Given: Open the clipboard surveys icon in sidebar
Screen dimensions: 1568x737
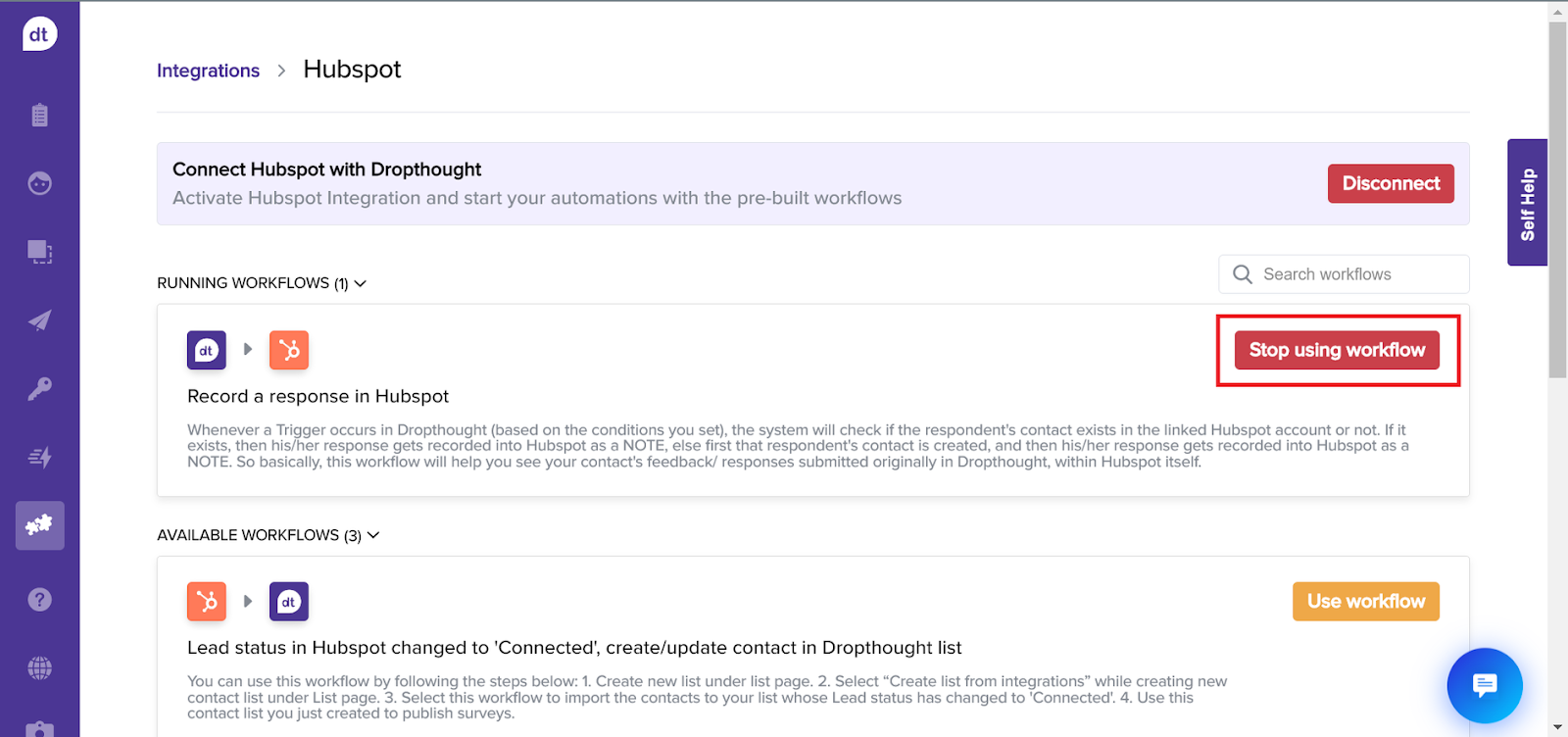Looking at the screenshot, I should [x=39, y=116].
